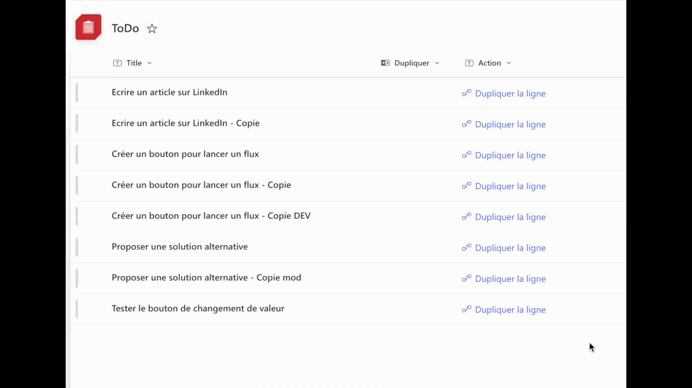The width and height of the screenshot is (692, 388).
Task: Duplicate the 'lancer un flux - Copie DEV' row
Action: (x=504, y=217)
